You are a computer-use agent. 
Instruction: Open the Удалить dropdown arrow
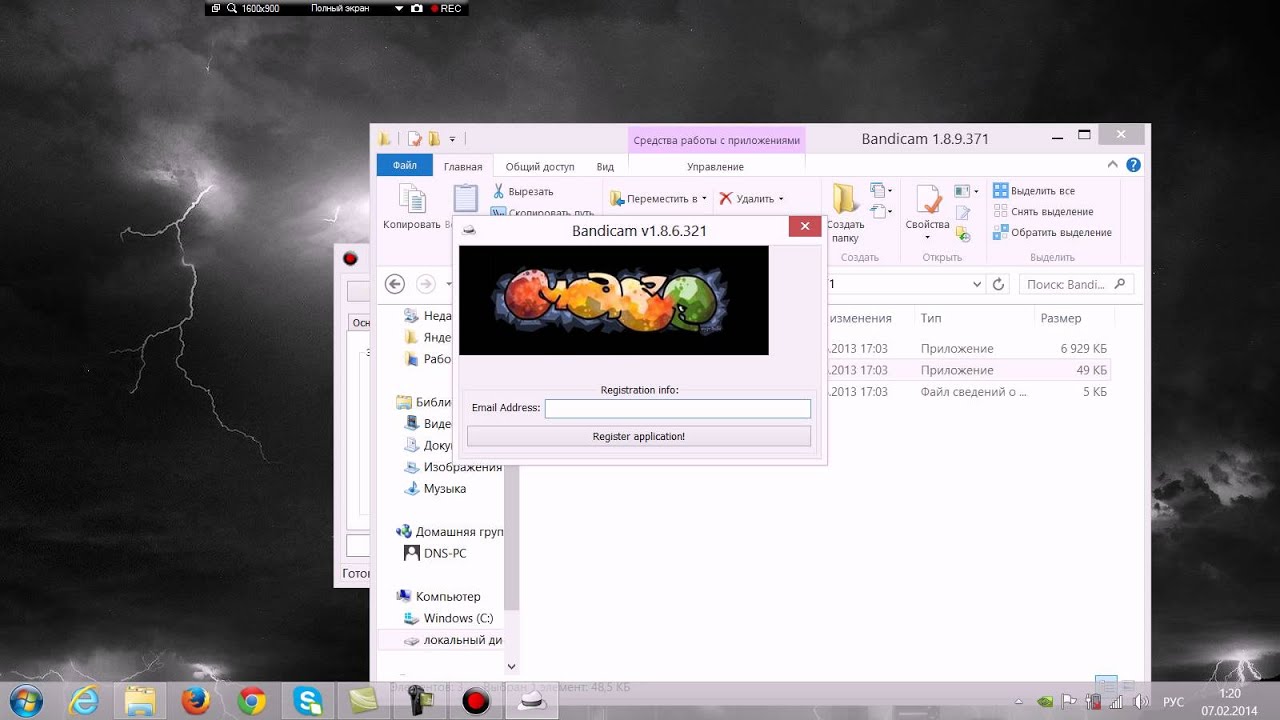pos(781,199)
